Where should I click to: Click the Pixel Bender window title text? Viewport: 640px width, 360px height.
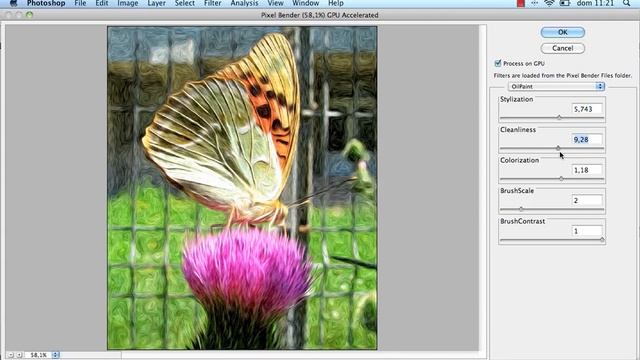click(320, 15)
